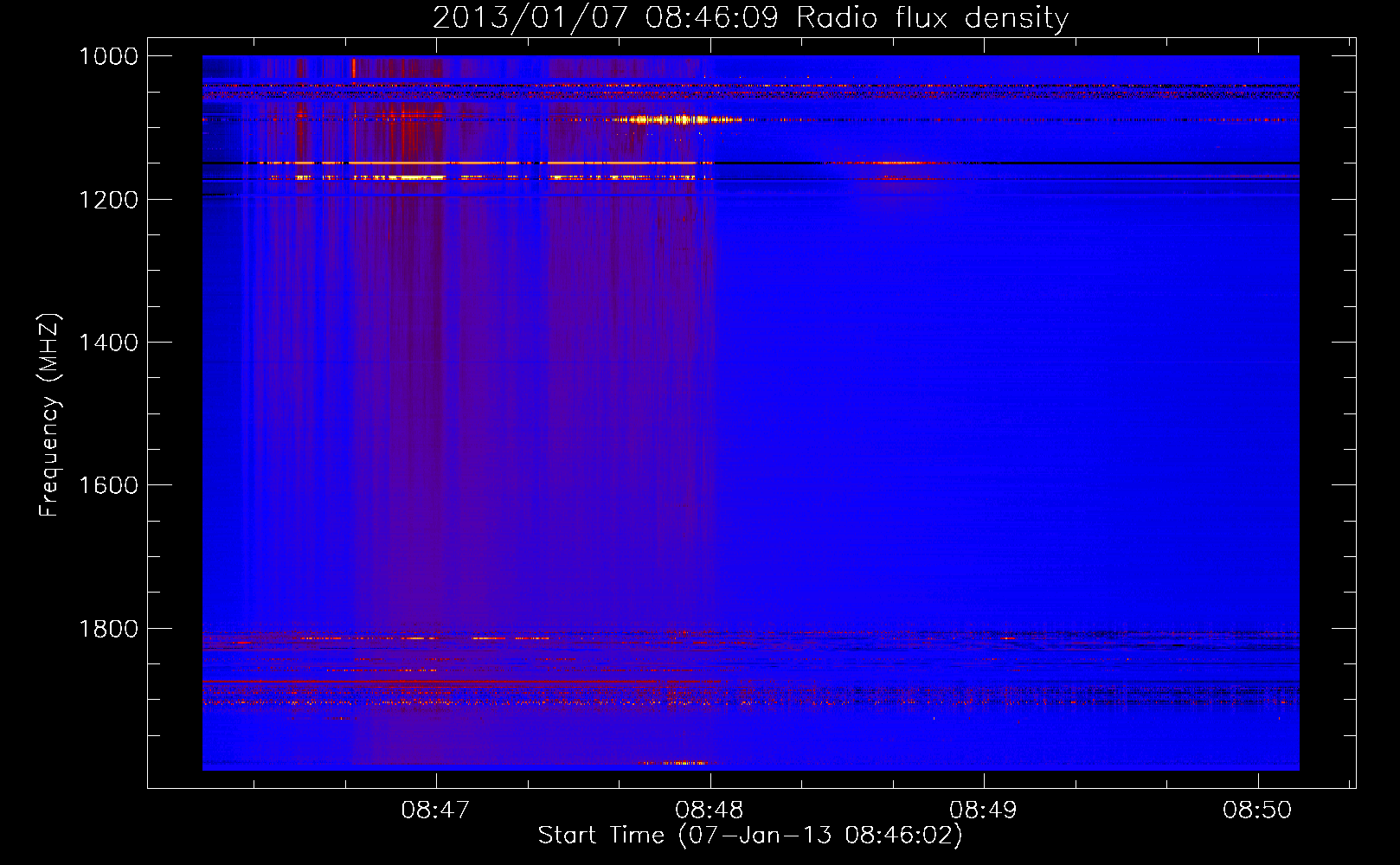
Task: Select the 1400 frequency tick label
Action: click(x=108, y=343)
